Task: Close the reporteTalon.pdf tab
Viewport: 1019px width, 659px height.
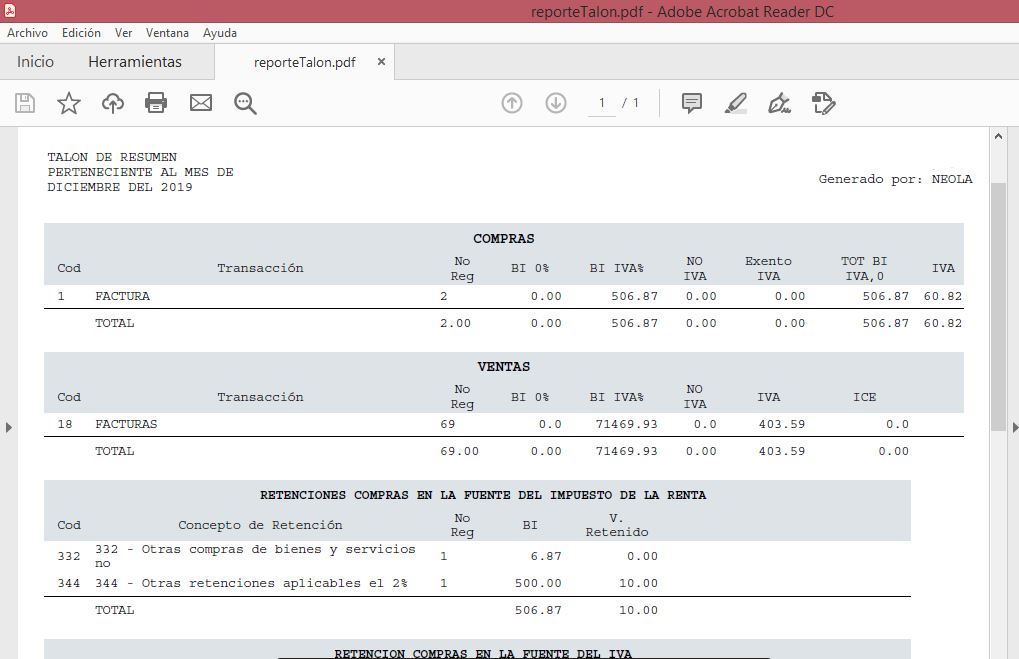Action: point(381,62)
